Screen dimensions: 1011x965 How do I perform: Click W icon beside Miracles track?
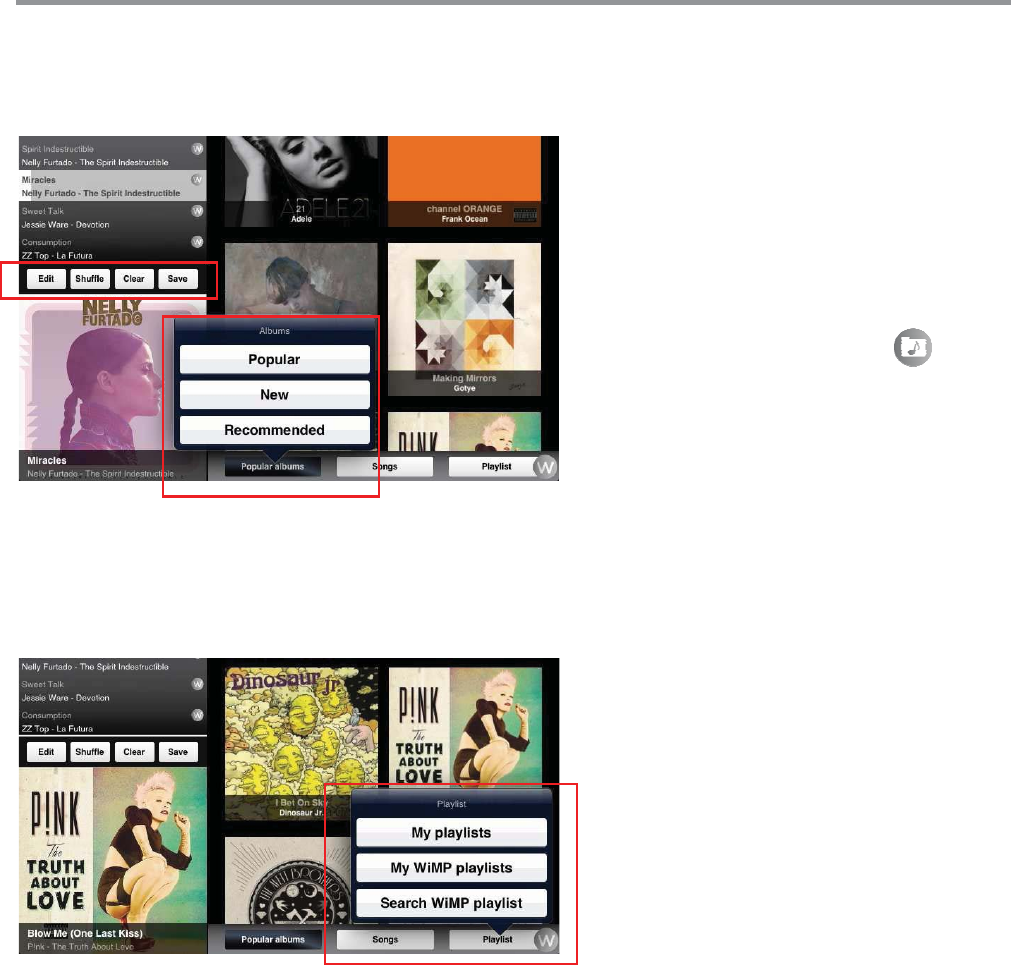(x=197, y=180)
